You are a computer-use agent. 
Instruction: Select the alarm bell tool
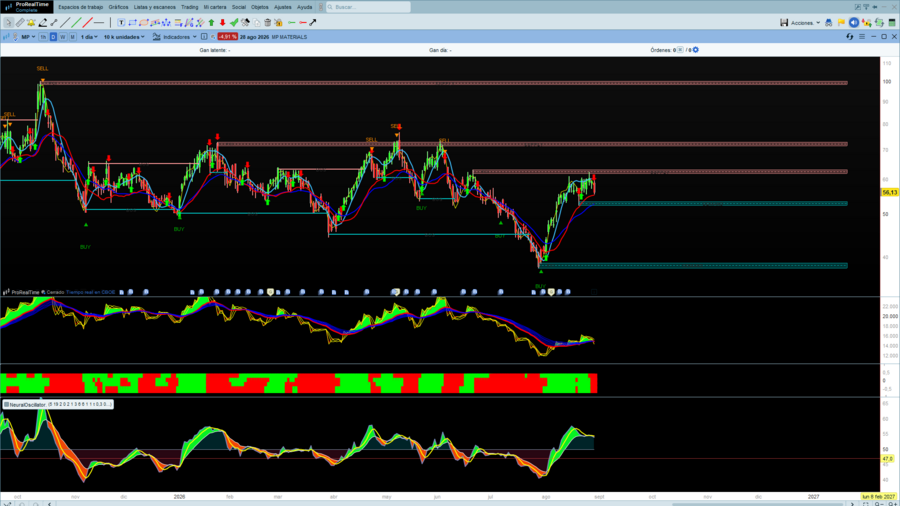coord(31,22)
